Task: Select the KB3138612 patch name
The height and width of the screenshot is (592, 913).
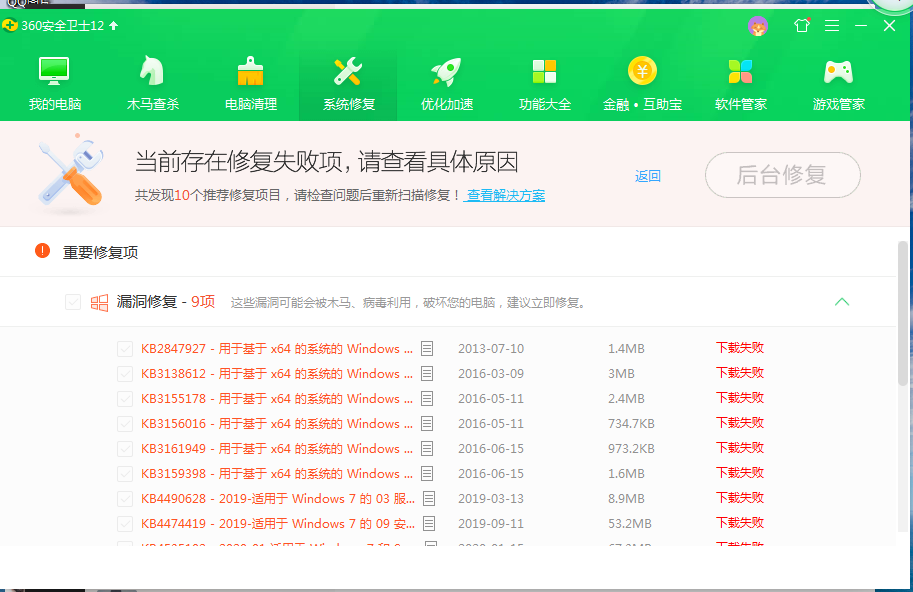Action: [x=277, y=374]
